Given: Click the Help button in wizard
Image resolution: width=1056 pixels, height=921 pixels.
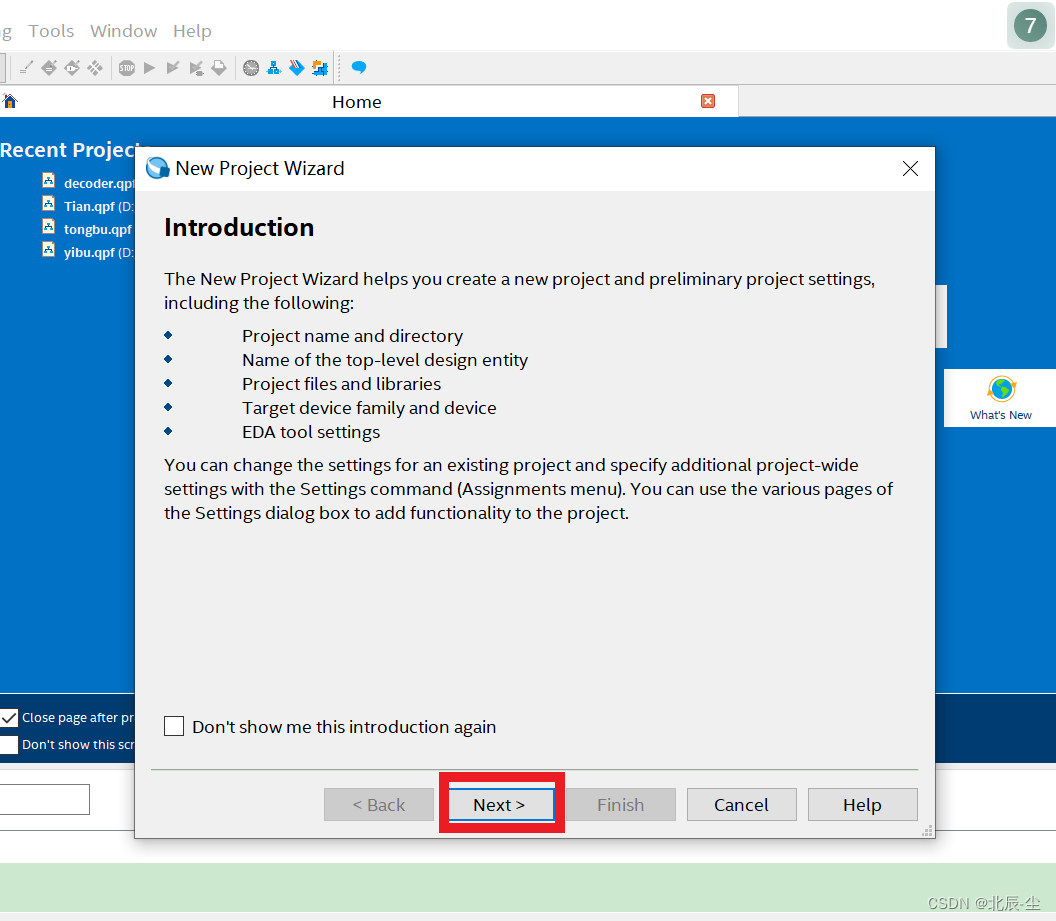Looking at the screenshot, I should (863, 805).
